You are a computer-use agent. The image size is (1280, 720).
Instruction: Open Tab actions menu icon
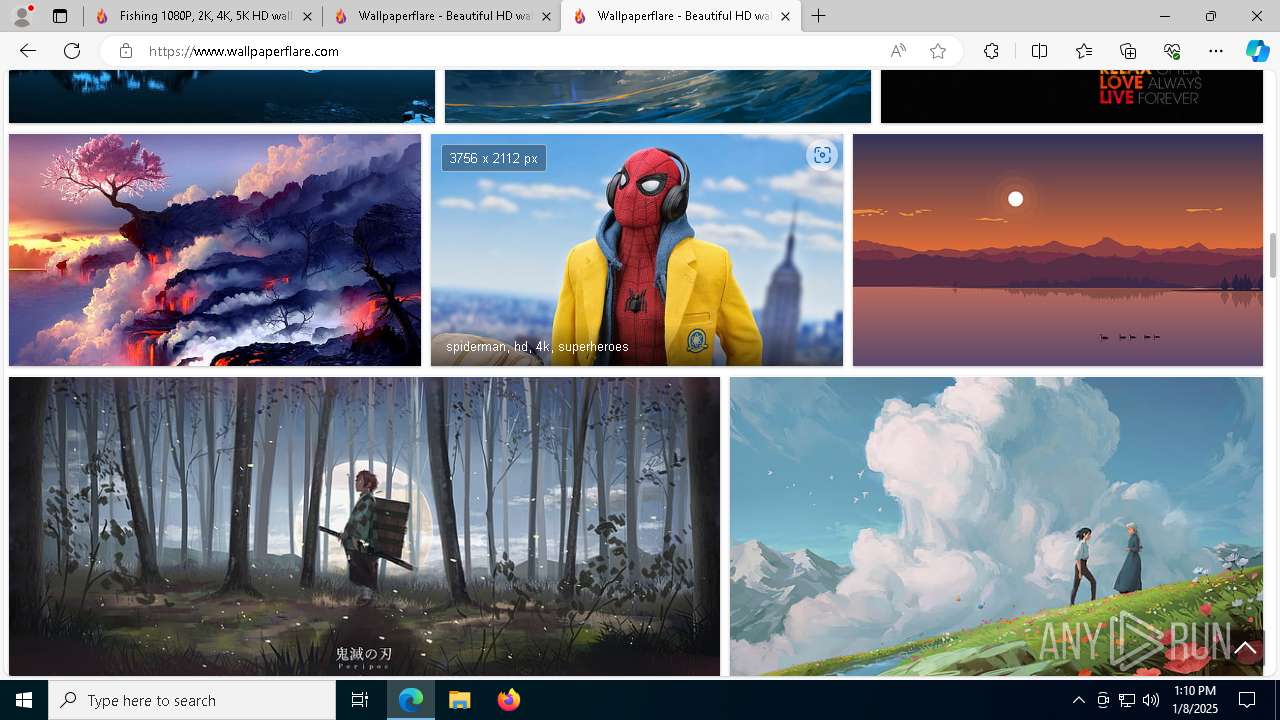(60, 16)
